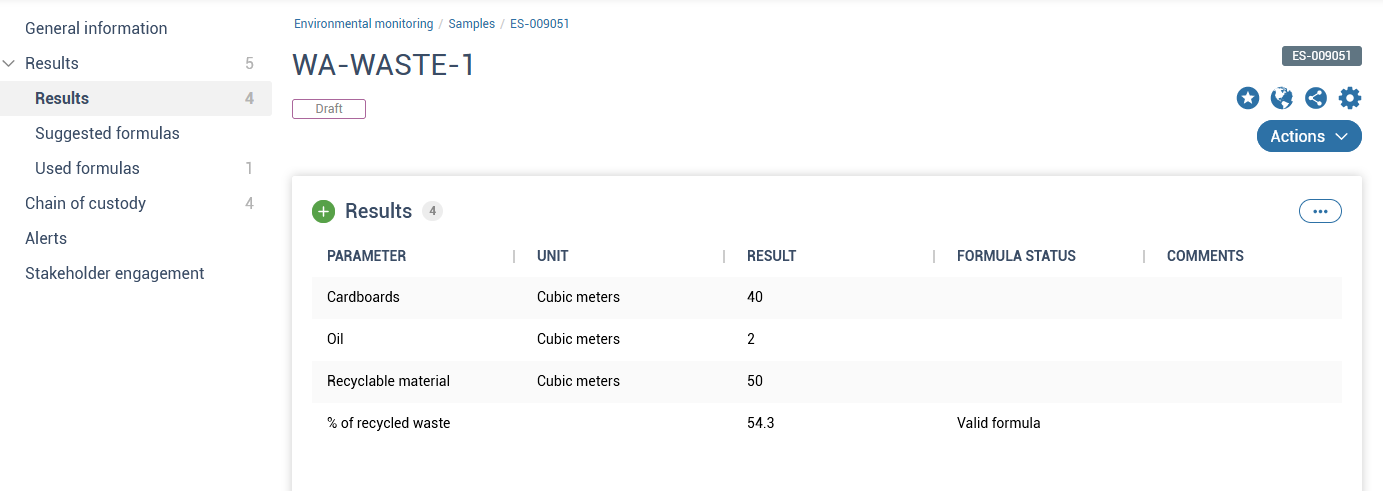Screen dimensions: 1383x491
Task: Navigate to Alerts in sidebar
Action: pyautogui.click(x=46, y=238)
